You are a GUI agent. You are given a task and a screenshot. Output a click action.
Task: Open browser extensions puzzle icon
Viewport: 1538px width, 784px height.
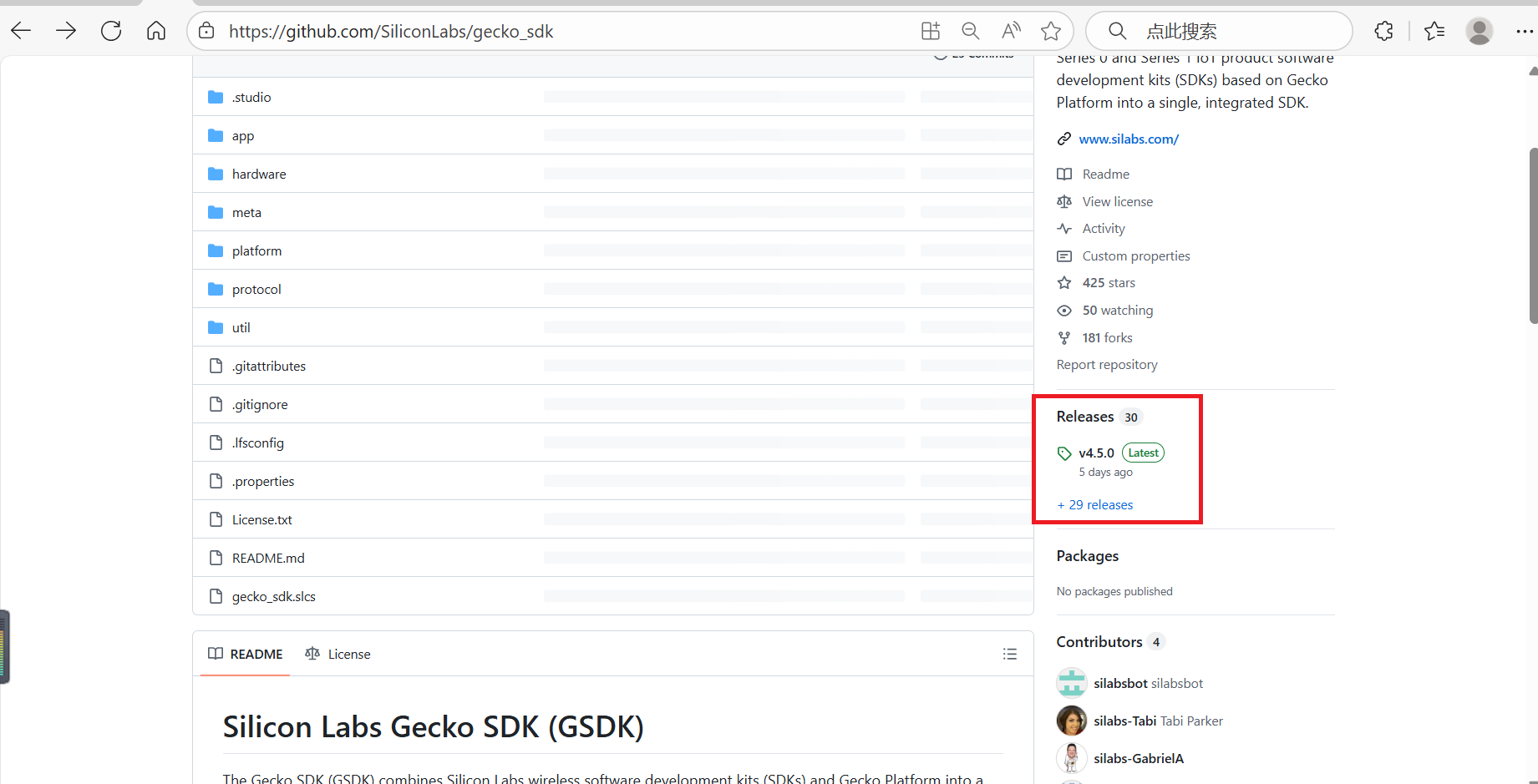[1384, 32]
